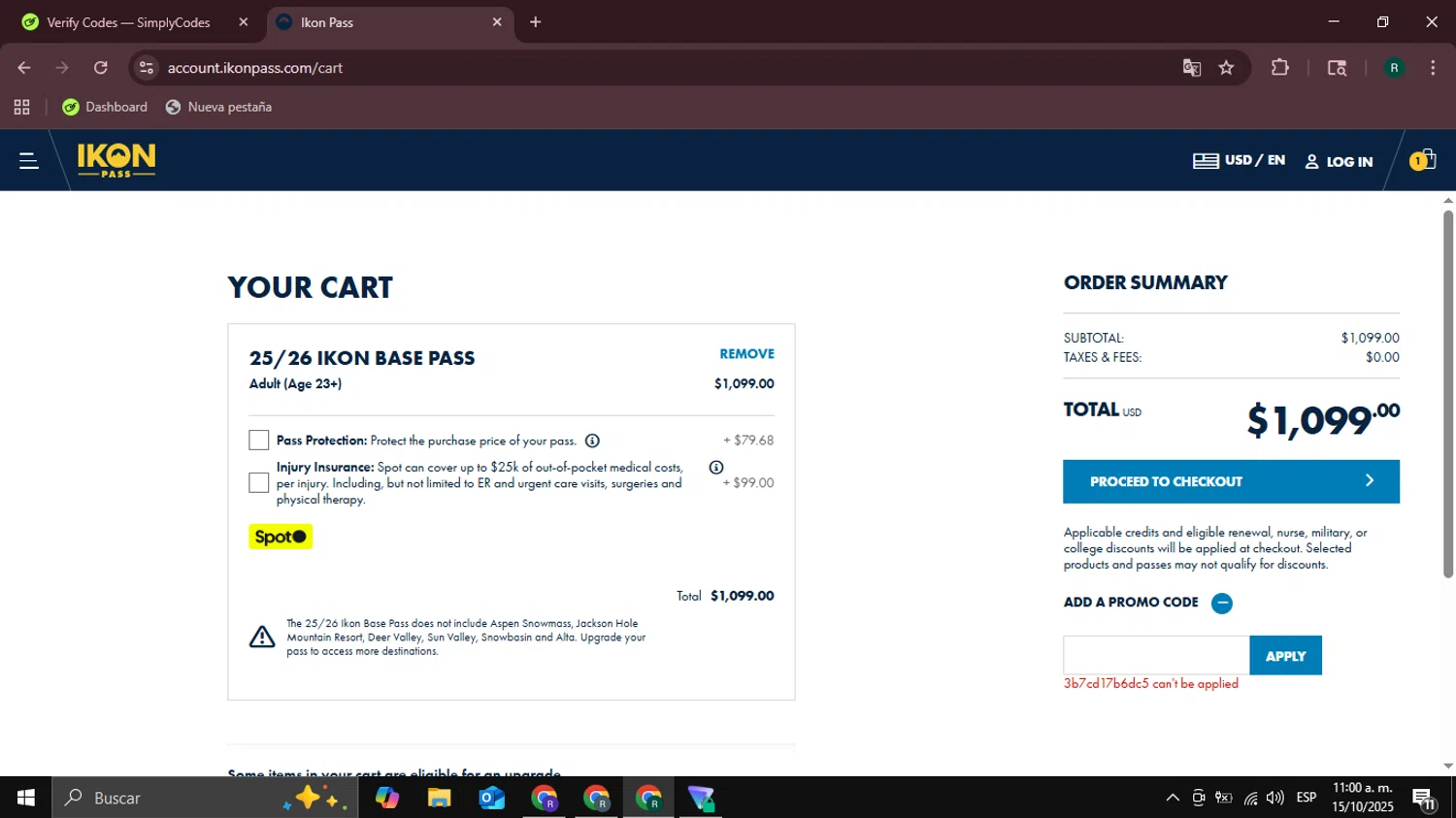Click the '25/26 IKON BASE PASS' title
This screenshot has width=1456, height=818.
coord(362,358)
